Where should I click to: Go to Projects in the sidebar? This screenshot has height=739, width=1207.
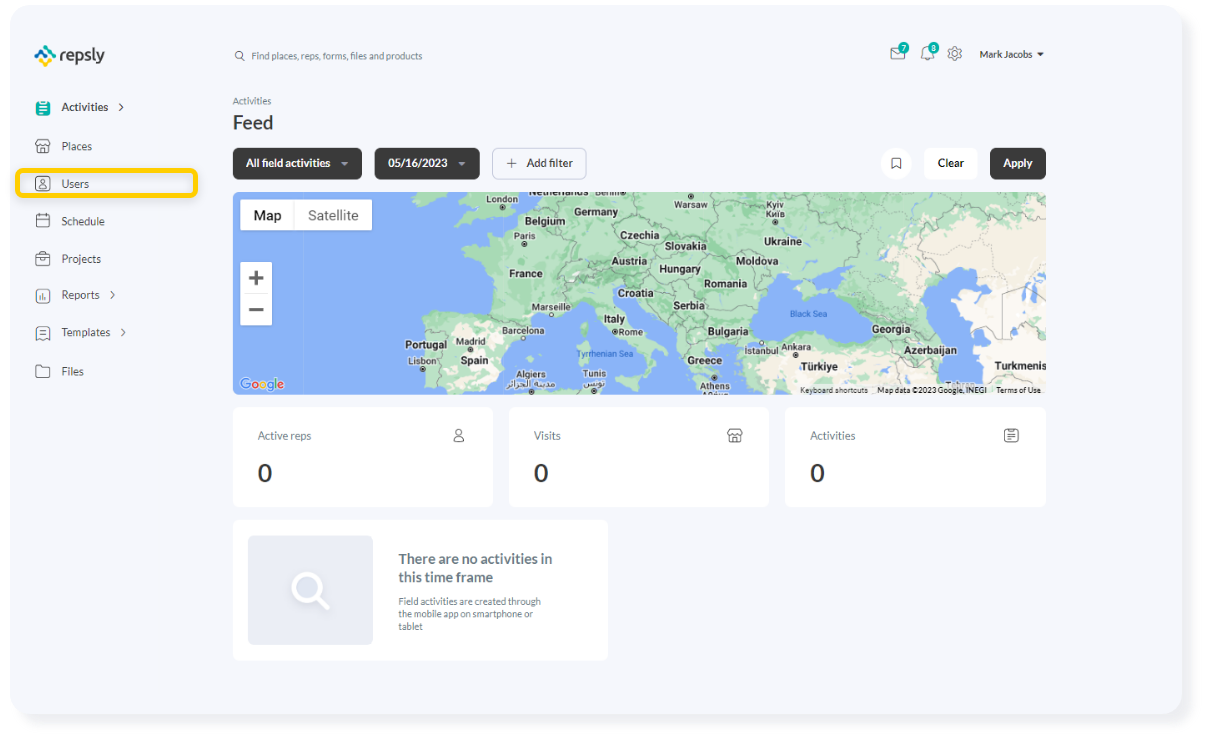(x=81, y=259)
